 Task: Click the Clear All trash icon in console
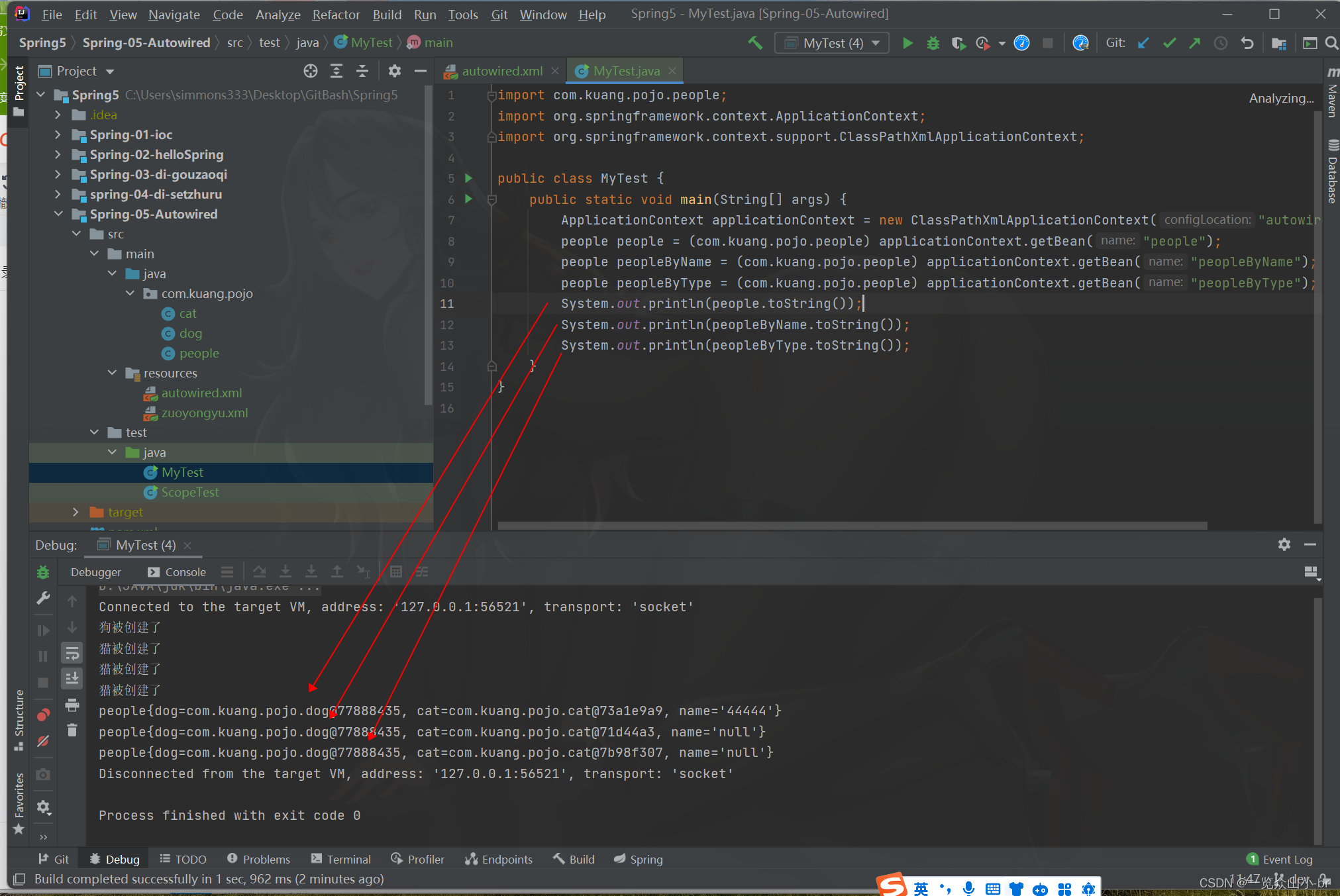[x=72, y=730]
